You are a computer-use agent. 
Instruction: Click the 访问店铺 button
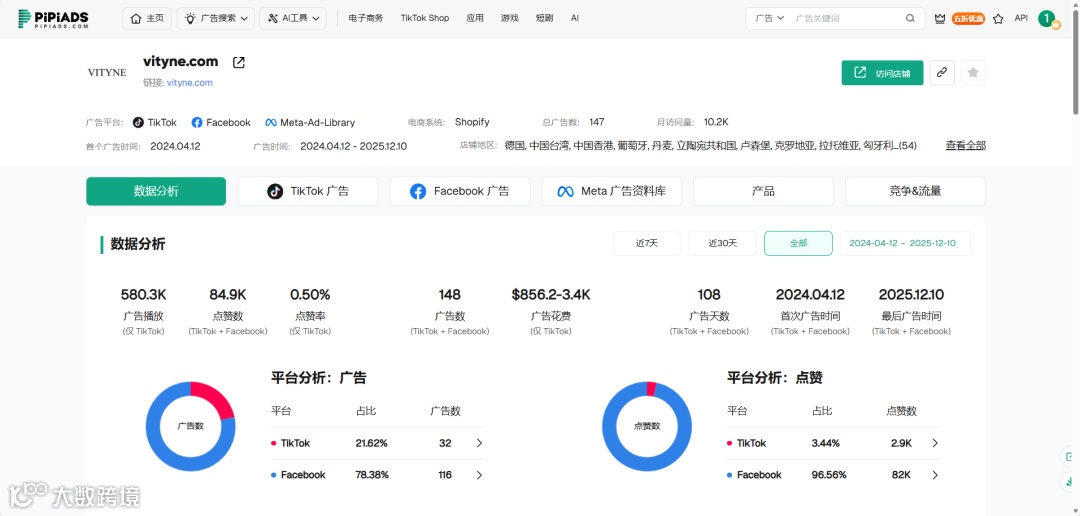click(882, 73)
